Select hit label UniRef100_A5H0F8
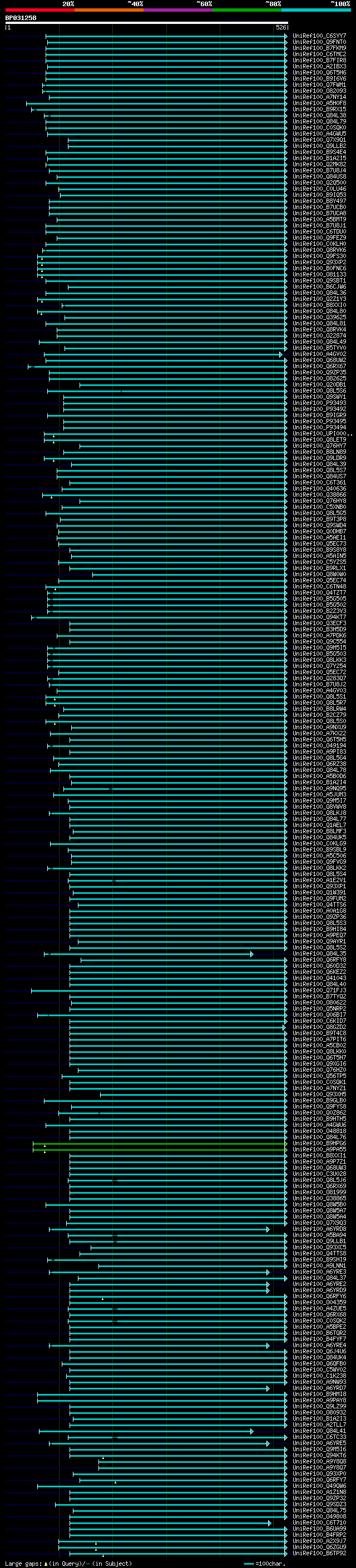 (x=319, y=103)
